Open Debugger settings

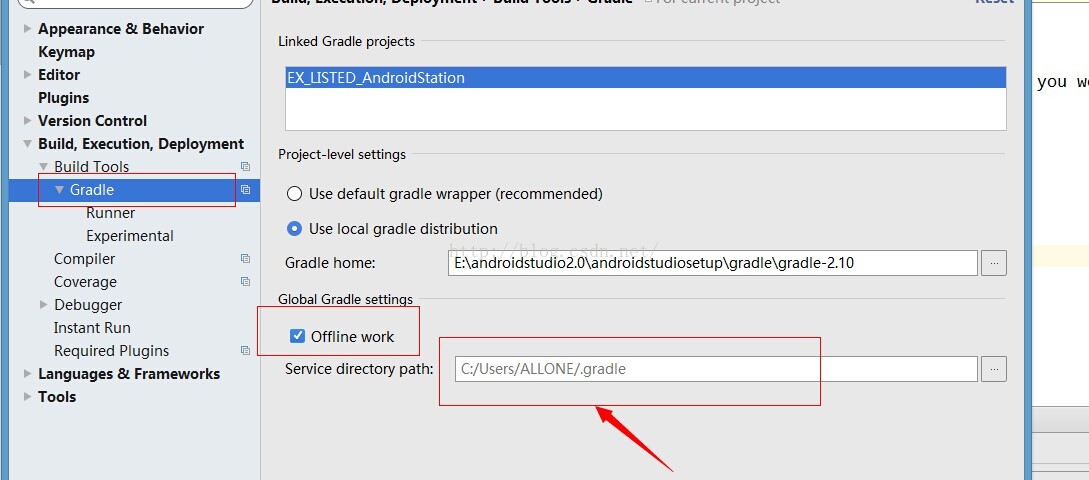(x=88, y=304)
